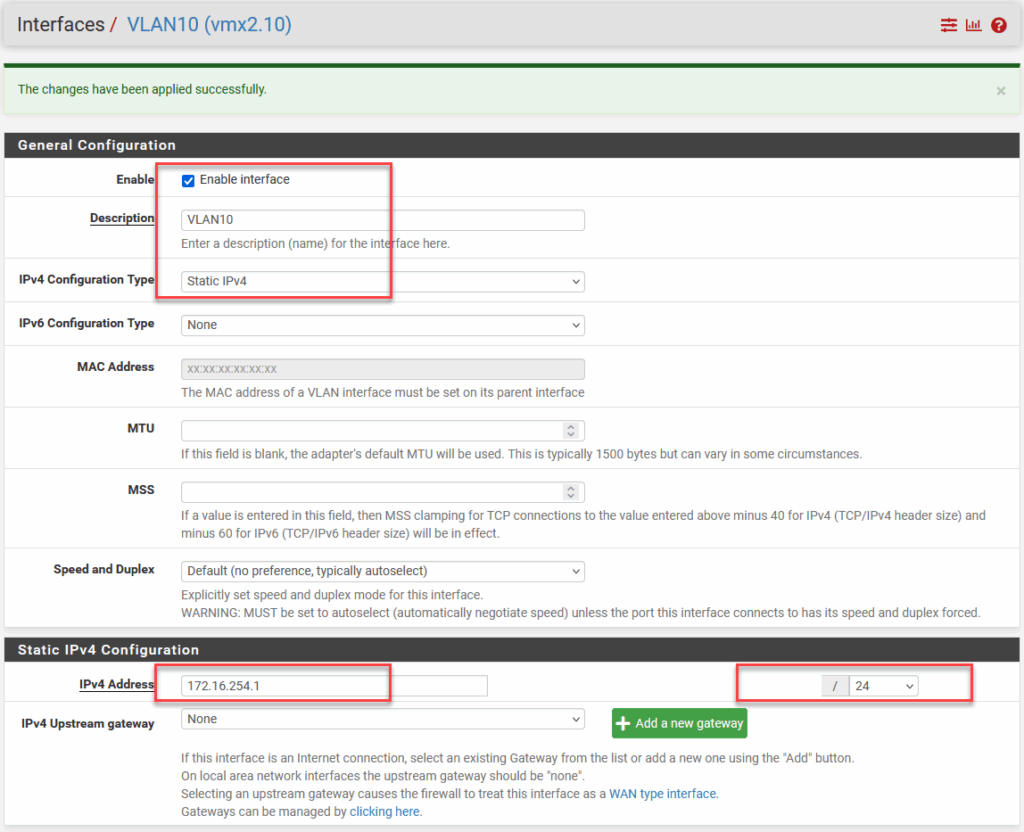Screen dimensions: 1024x832
Task: Open the IPv4 Configuration Type dropdown
Action: coord(382,282)
